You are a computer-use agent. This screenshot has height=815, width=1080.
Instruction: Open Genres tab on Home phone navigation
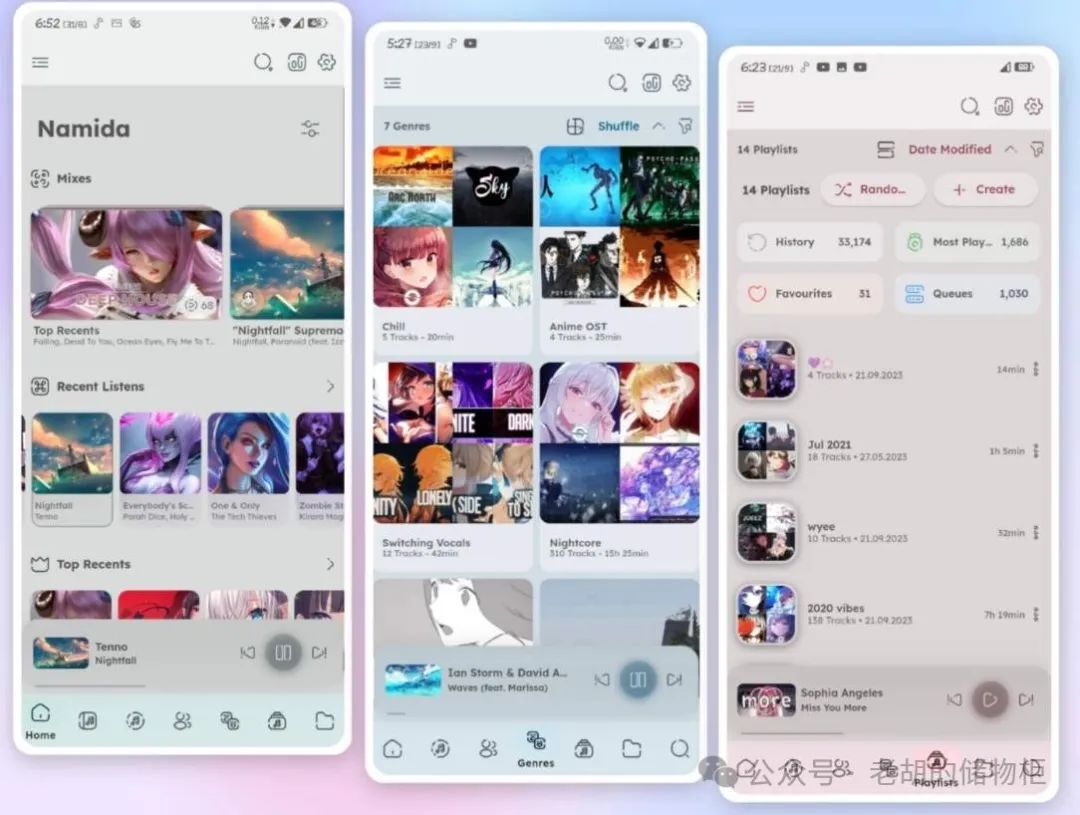click(x=229, y=721)
